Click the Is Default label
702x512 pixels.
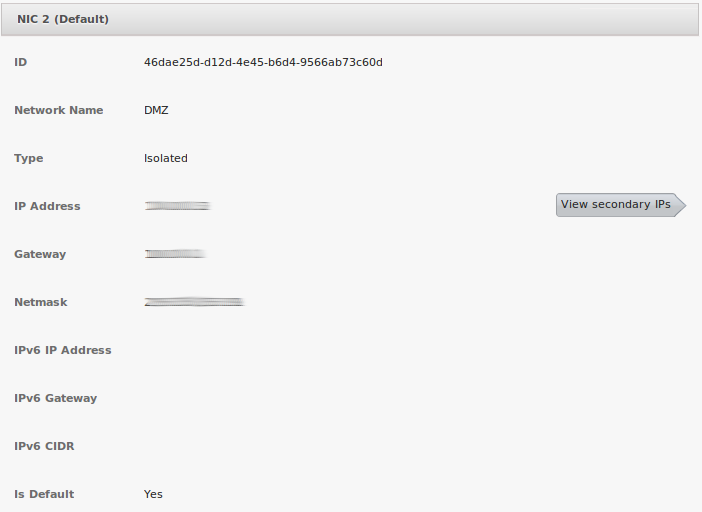coord(44,494)
